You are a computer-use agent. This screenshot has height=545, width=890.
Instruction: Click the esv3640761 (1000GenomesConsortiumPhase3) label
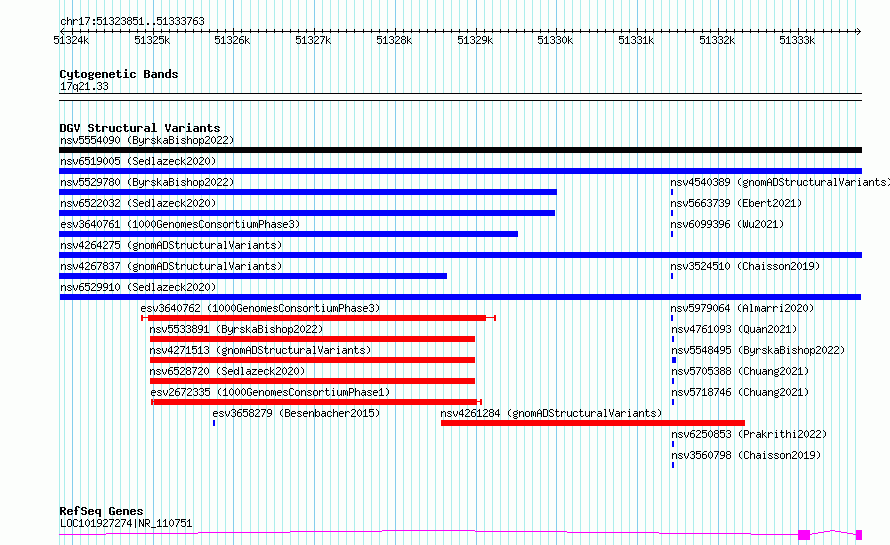click(180, 224)
